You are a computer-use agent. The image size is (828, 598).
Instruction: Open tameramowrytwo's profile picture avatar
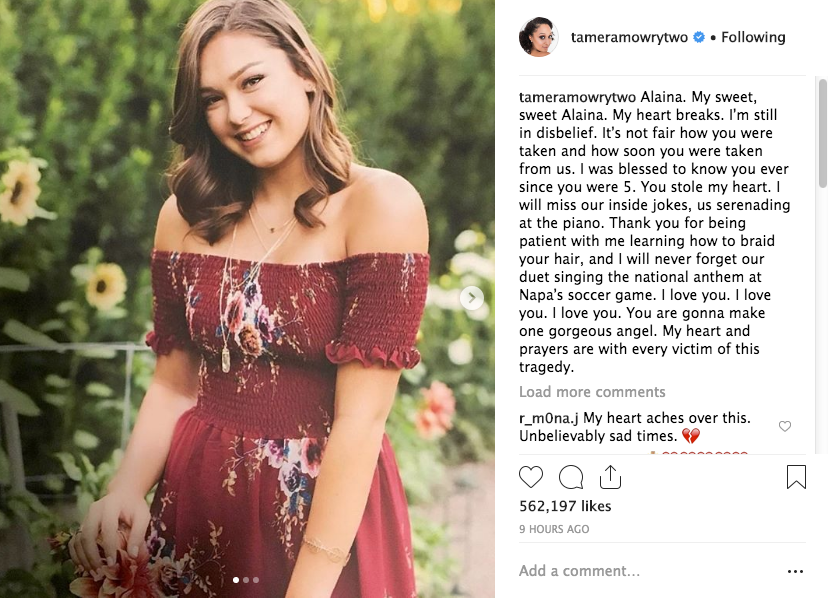[538, 38]
